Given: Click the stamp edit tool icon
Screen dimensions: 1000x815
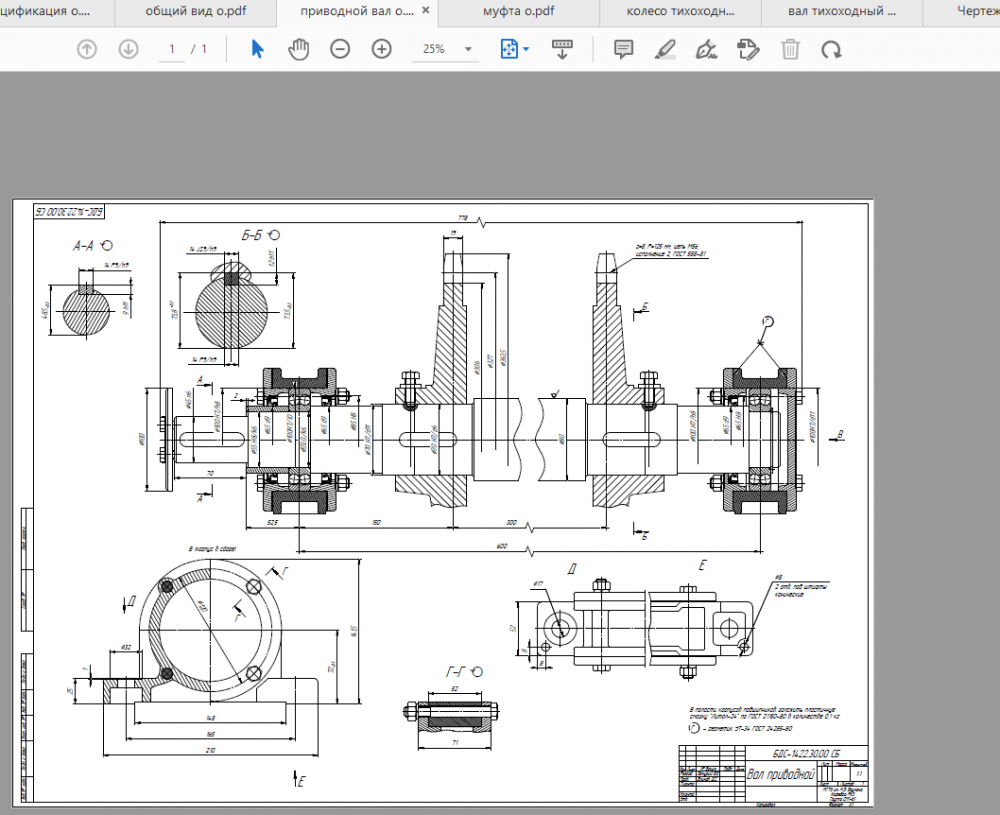Looking at the screenshot, I should coord(747,49).
